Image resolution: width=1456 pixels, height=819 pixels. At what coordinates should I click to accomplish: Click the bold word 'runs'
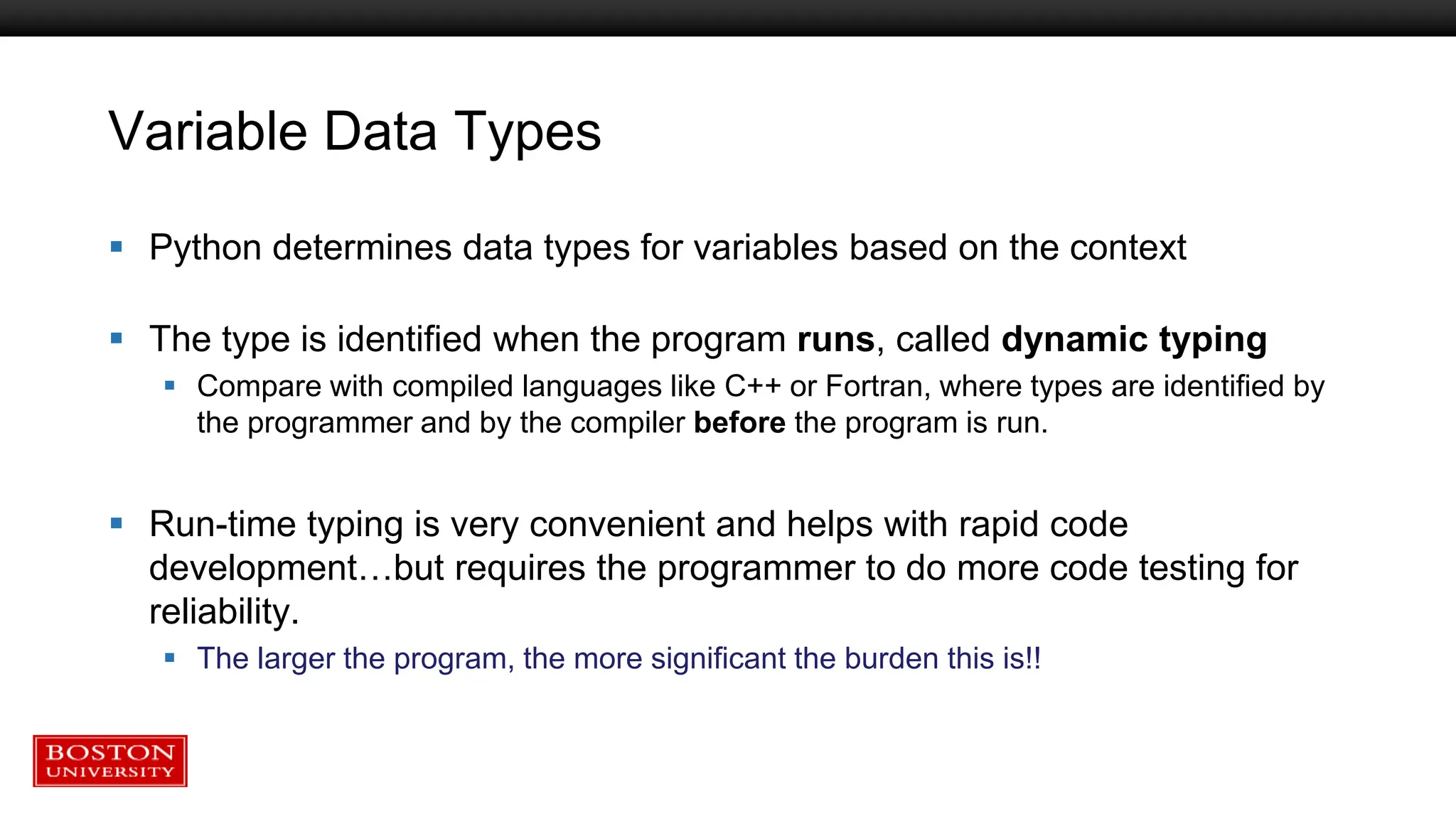pyautogui.click(x=835, y=339)
